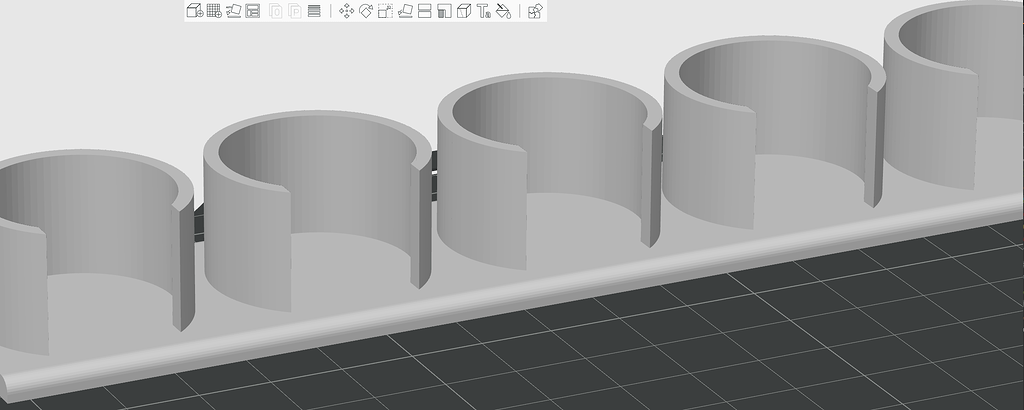
Task: Enable the Supports painting tool
Action: pyautogui.click(x=444, y=11)
